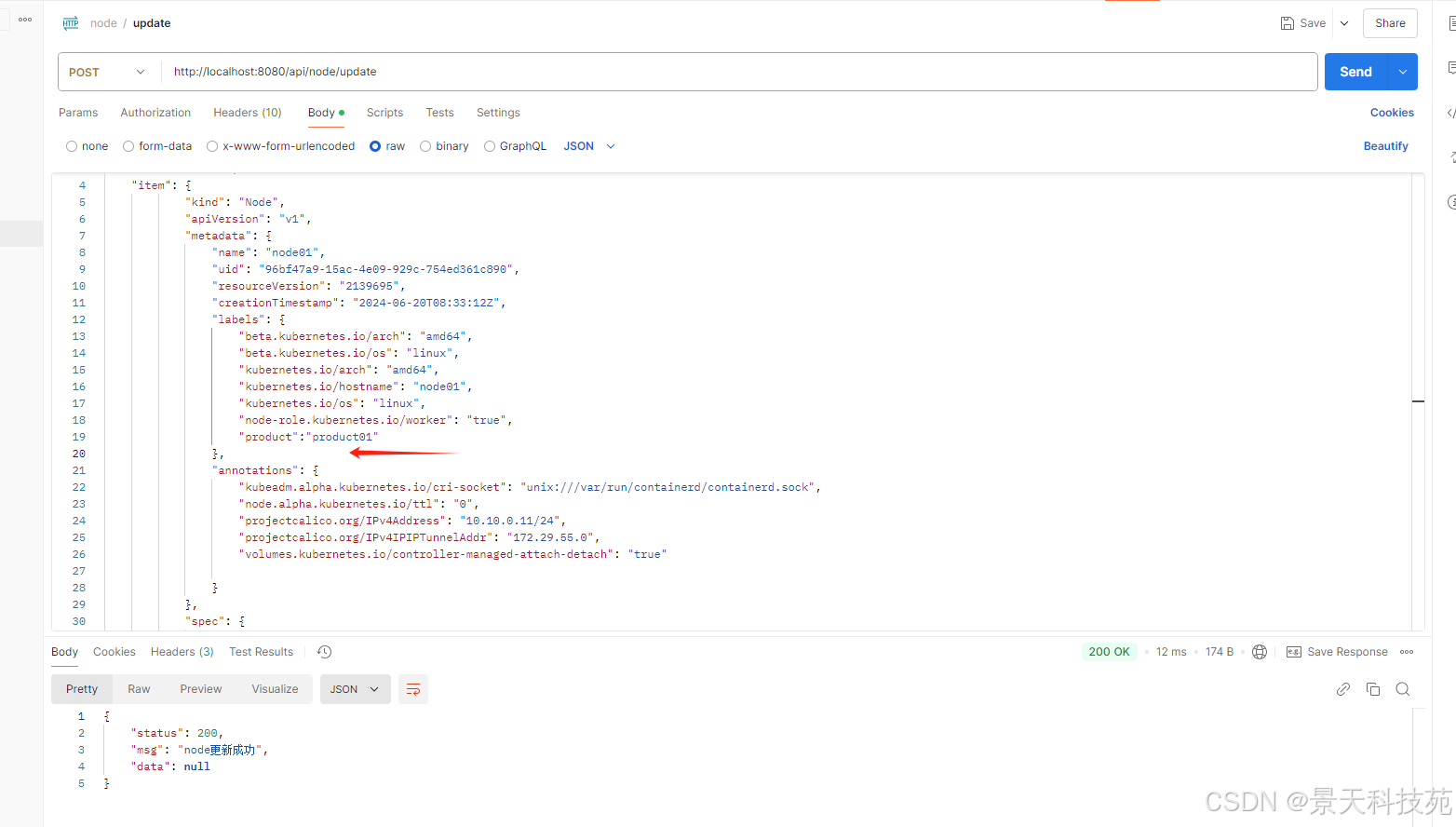Open the Scripts tab
The width and height of the screenshot is (1456, 827).
coord(384,113)
